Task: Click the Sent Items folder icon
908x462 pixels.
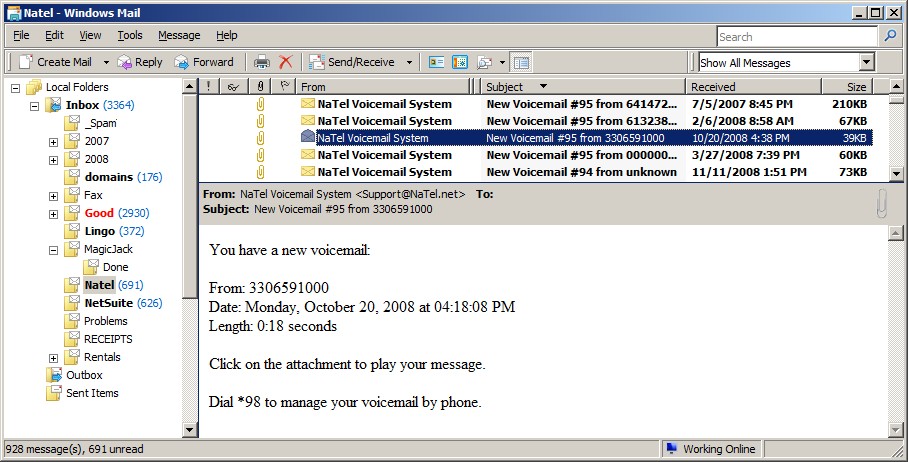Action: point(54,393)
